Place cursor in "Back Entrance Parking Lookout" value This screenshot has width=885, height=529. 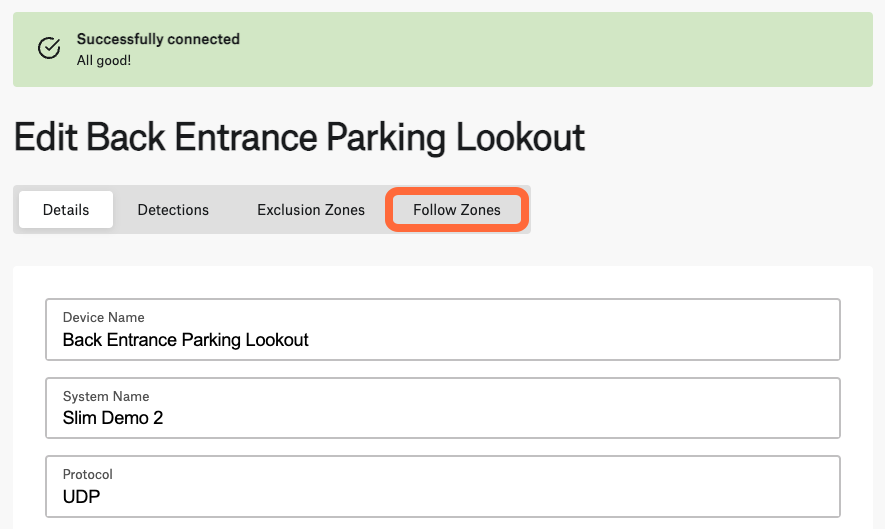tap(186, 340)
